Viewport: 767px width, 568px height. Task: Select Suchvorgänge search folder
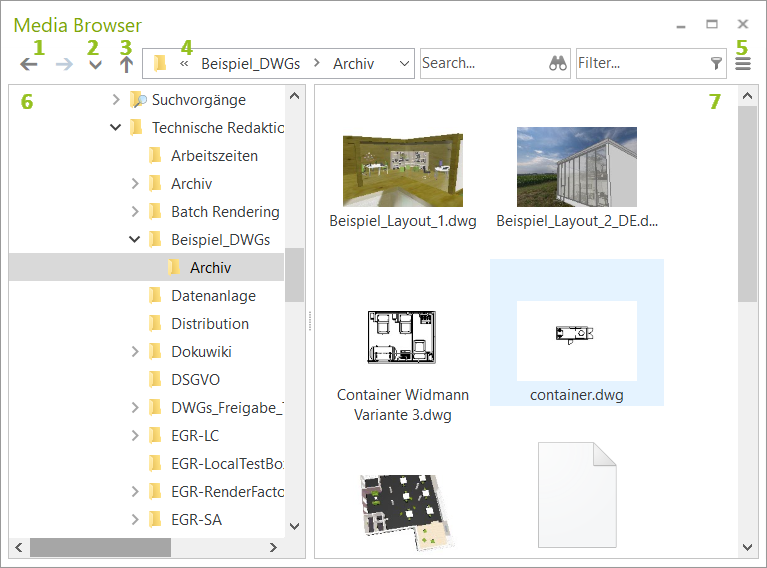pos(199,100)
